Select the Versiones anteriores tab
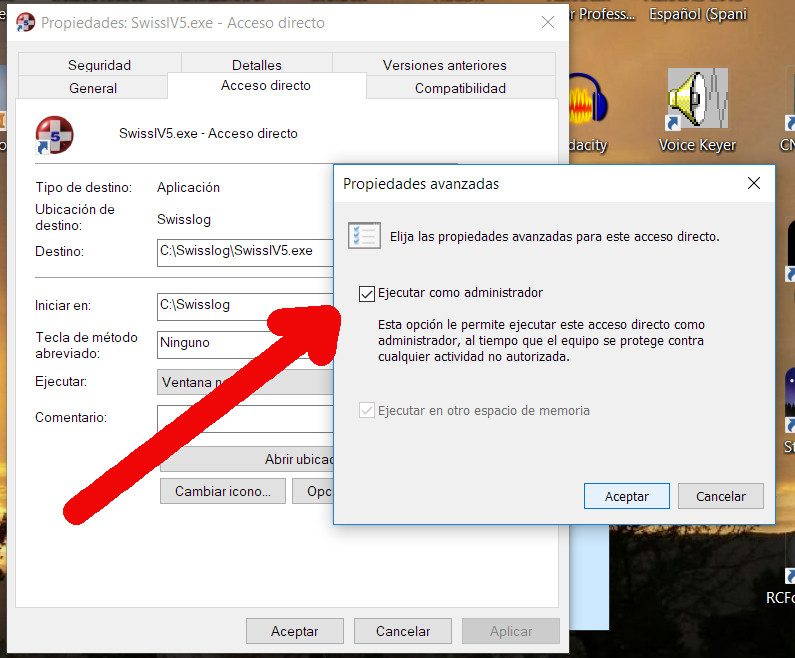The width and height of the screenshot is (795, 658). click(x=444, y=65)
